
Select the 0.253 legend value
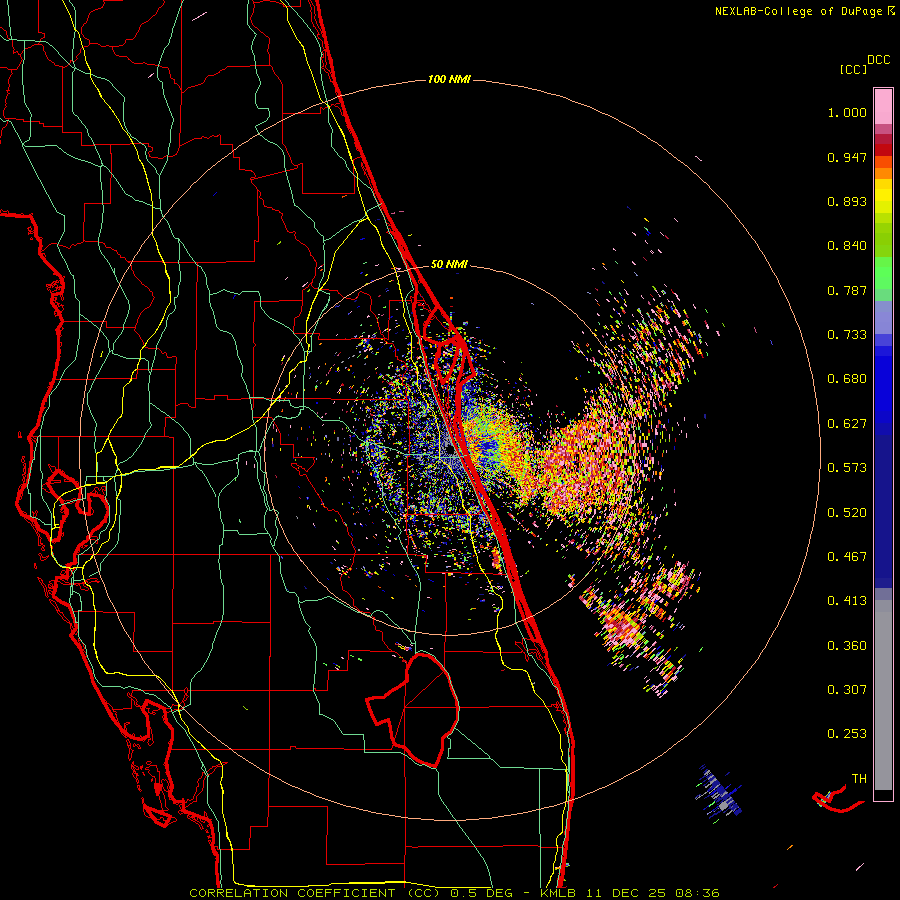847,734
